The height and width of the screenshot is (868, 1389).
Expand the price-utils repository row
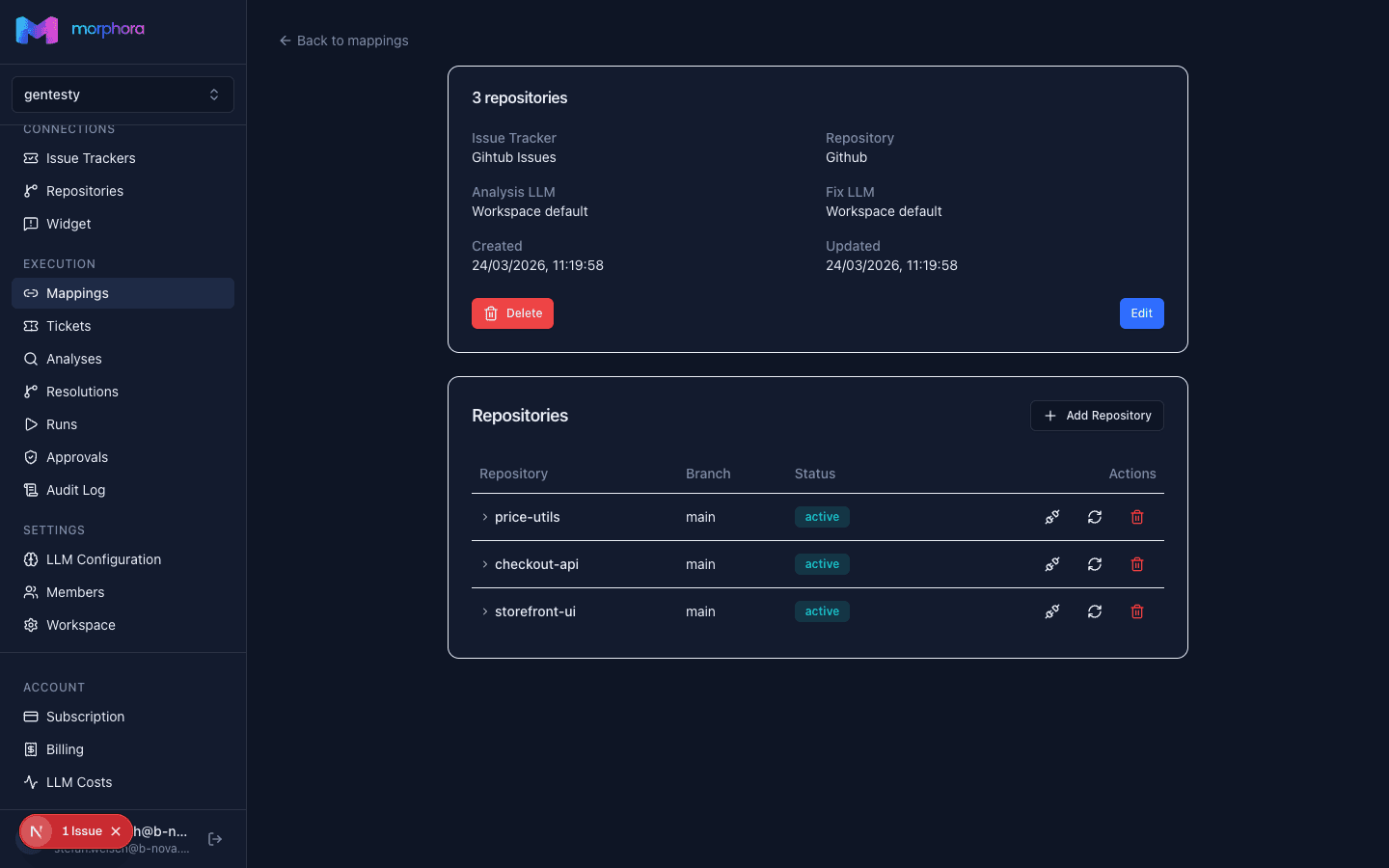tap(485, 517)
